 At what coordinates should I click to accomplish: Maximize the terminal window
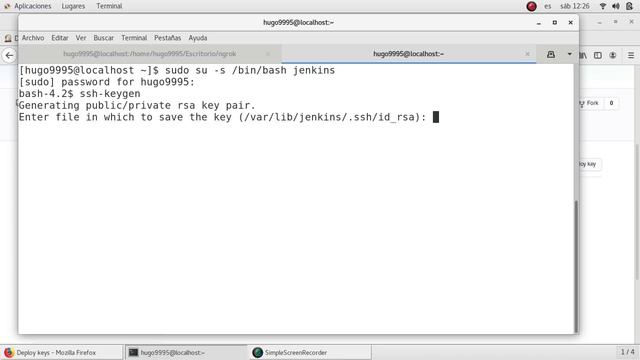[554, 23]
